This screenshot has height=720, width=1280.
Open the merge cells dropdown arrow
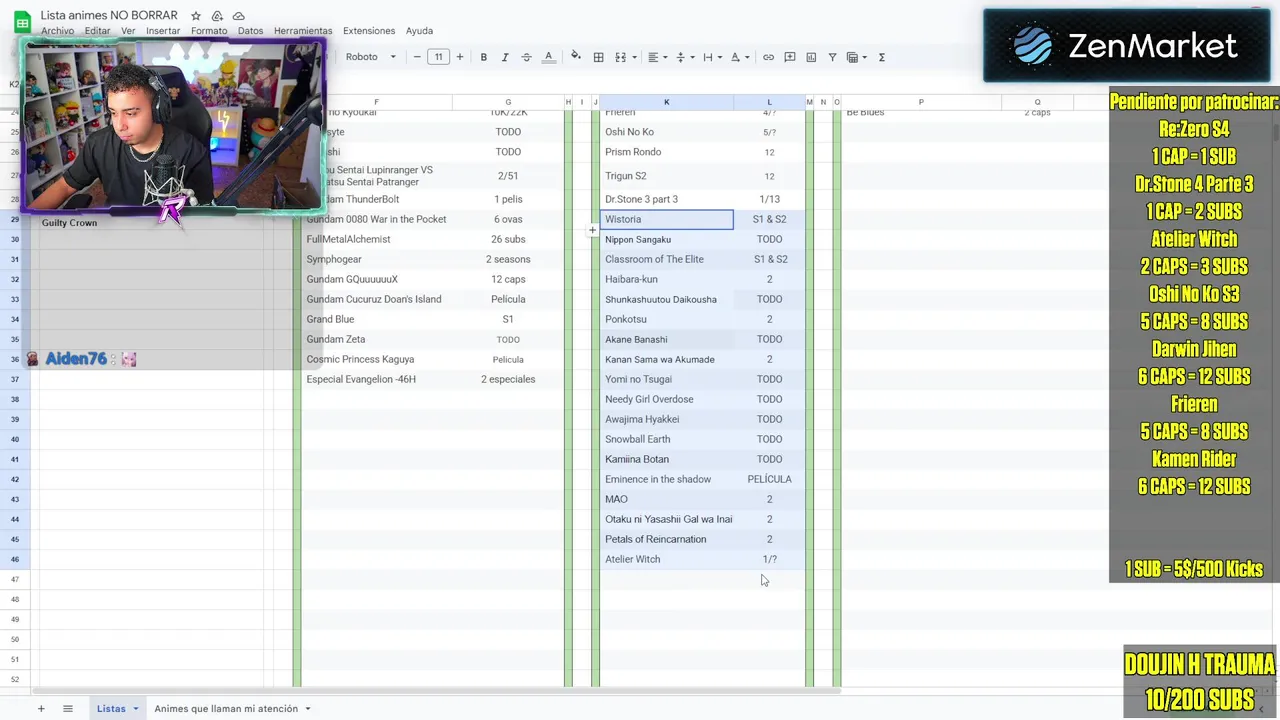tap(633, 57)
